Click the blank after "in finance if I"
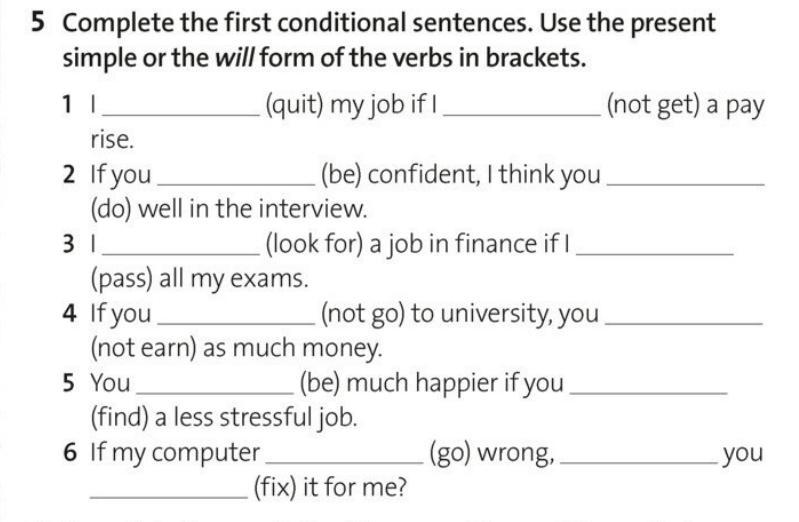Screen dimensions: 799x522 (x=655, y=248)
